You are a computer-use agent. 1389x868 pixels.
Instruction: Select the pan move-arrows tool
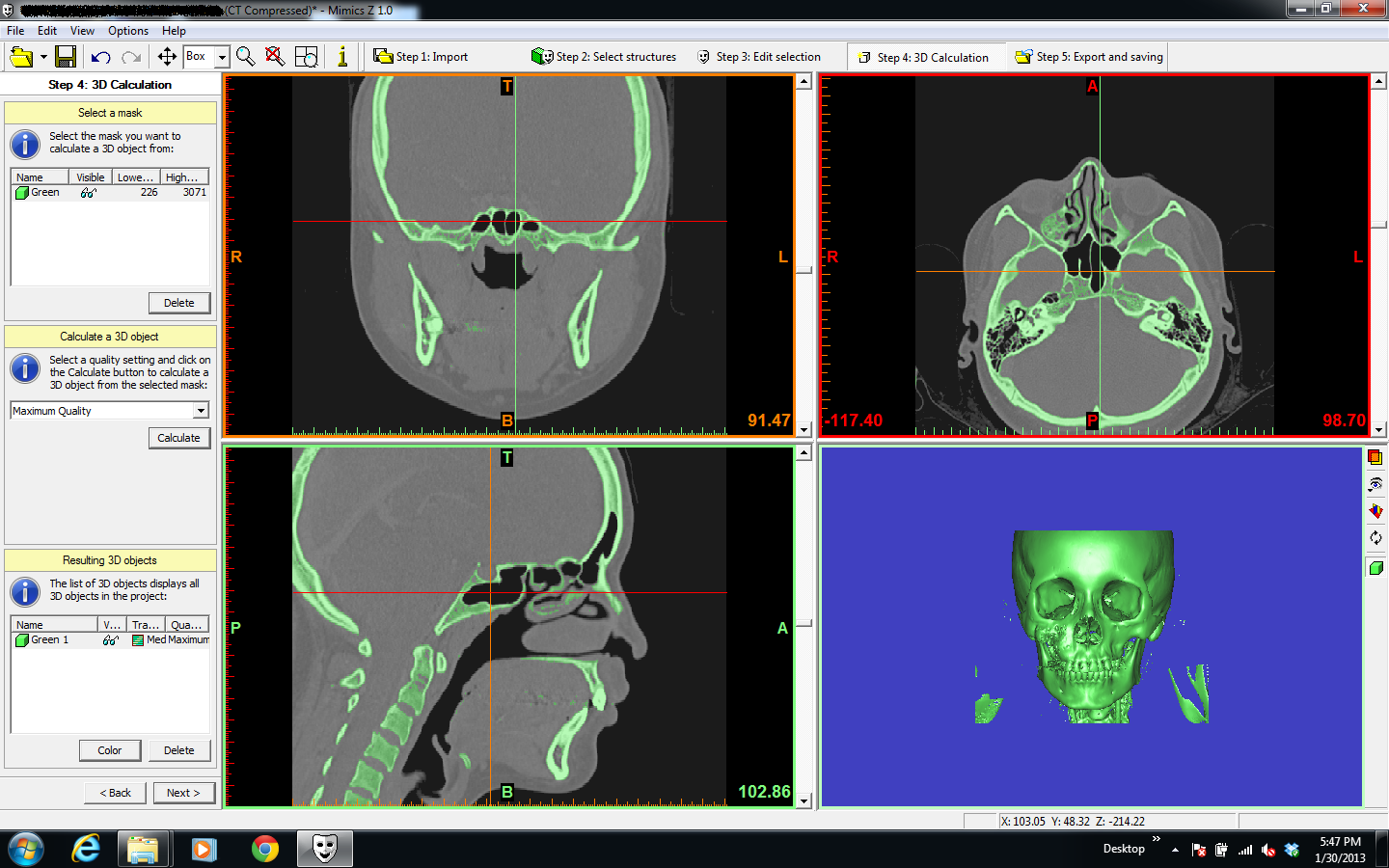coord(167,56)
